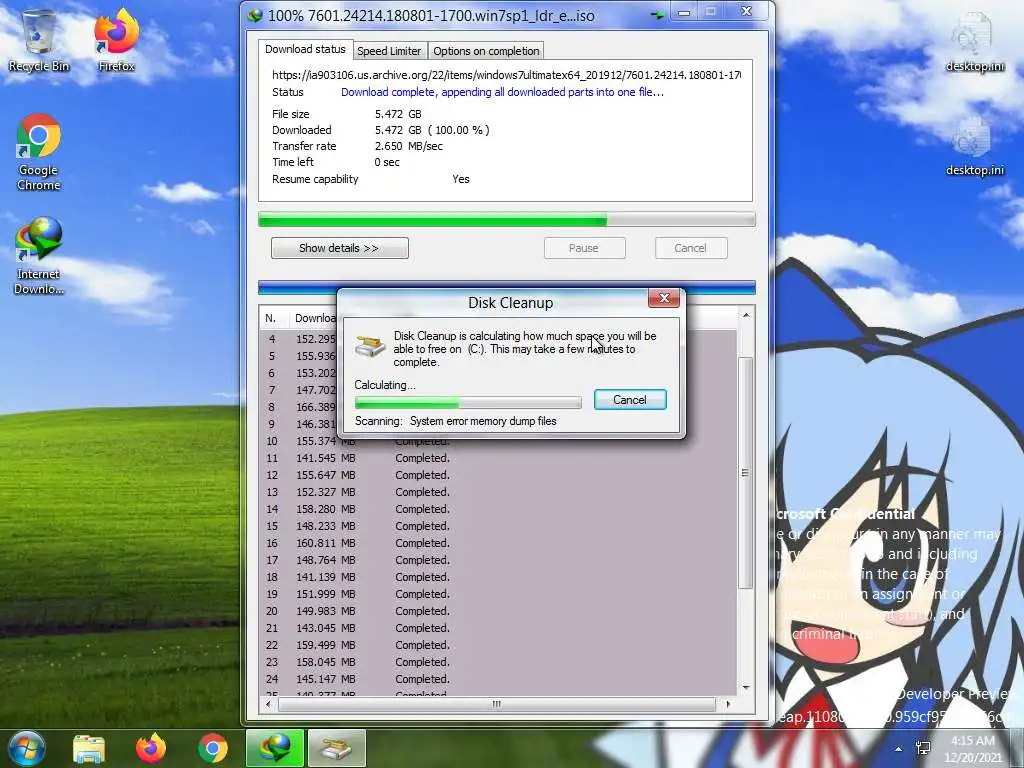Image resolution: width=1024 pixels, height=768 pixels.
Task: Select part row 24 with 145.147 MB
Action: tap(498, 679)
